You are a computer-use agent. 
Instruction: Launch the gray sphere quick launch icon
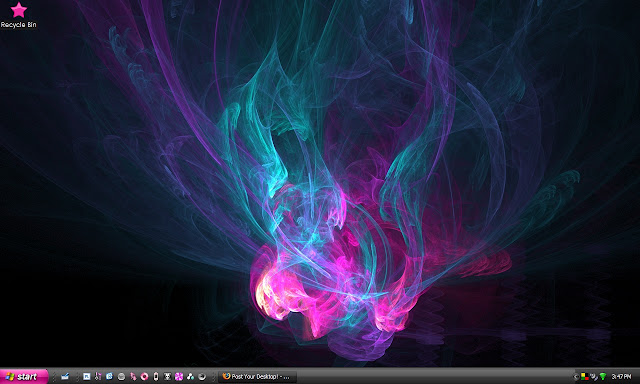pyautogui.click(x=202, y=376)
